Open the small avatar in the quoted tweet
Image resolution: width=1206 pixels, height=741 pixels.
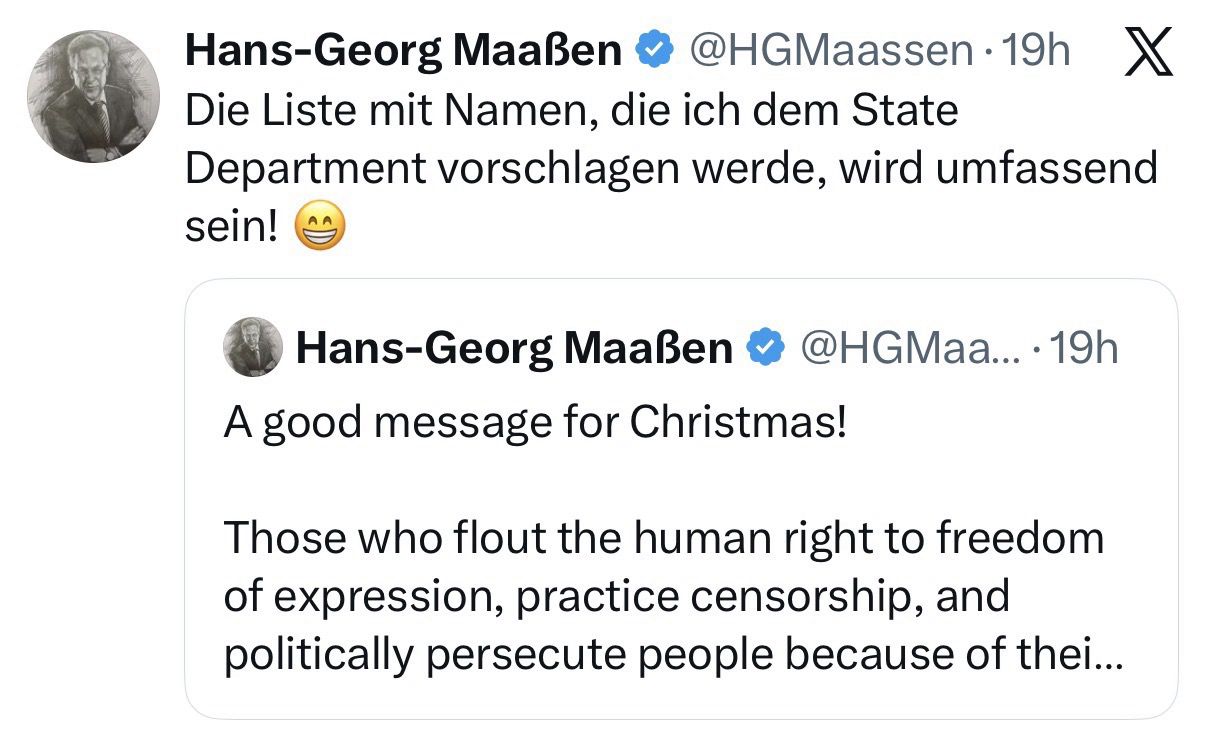click(x=251, y=347)
